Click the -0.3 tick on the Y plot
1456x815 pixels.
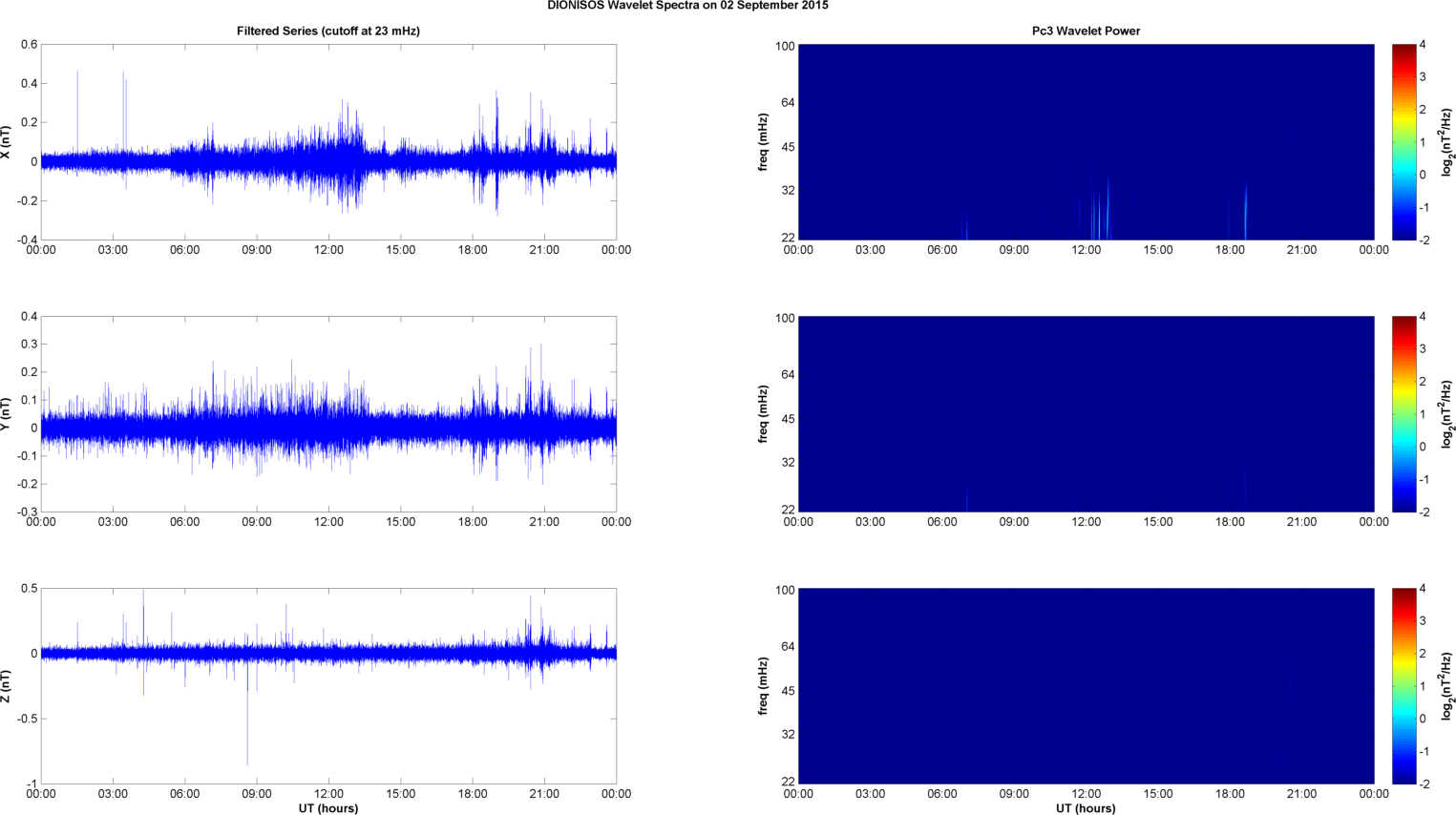(27, 512)
